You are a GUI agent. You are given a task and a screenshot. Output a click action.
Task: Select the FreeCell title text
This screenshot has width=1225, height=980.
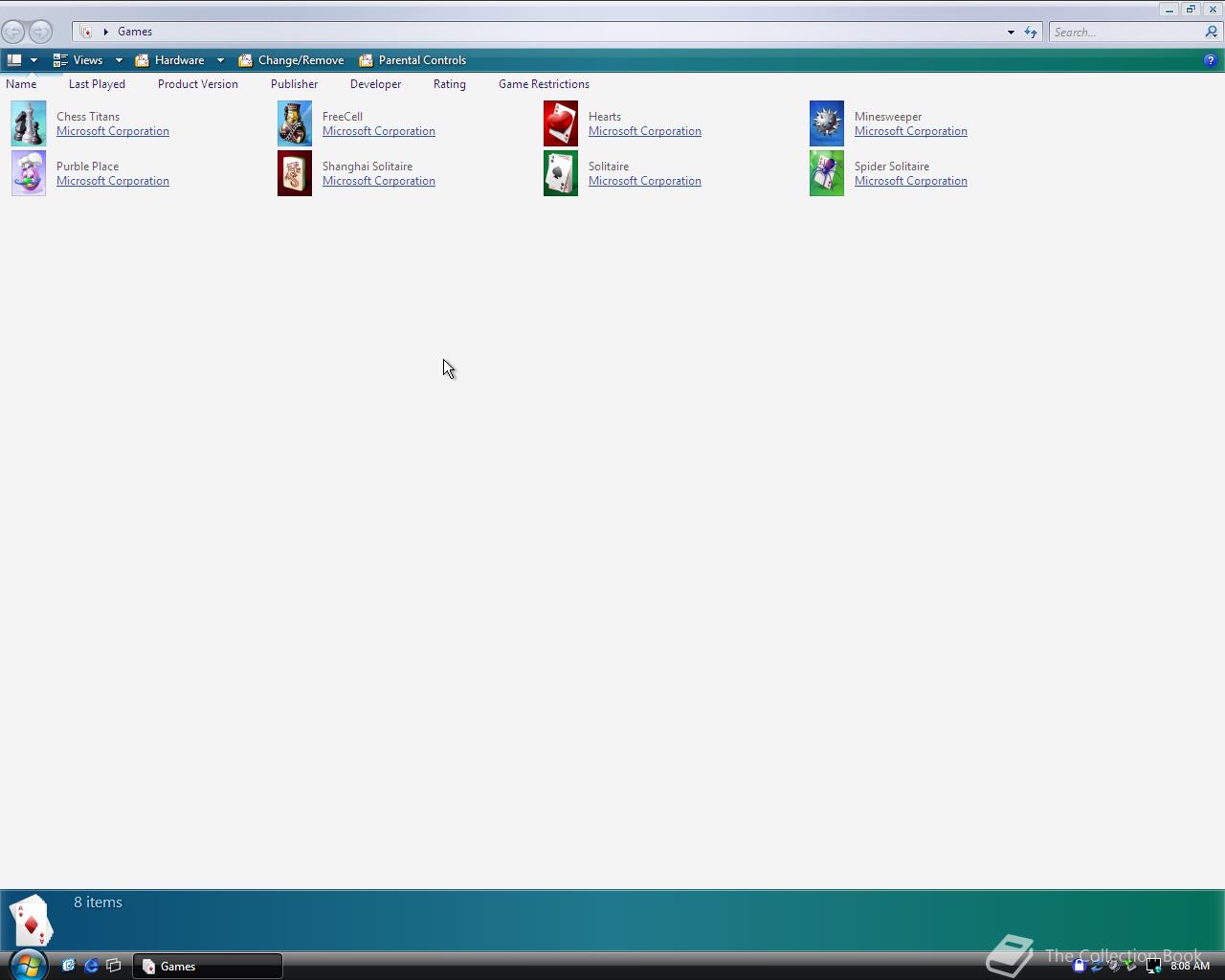(x=343, y=117)
